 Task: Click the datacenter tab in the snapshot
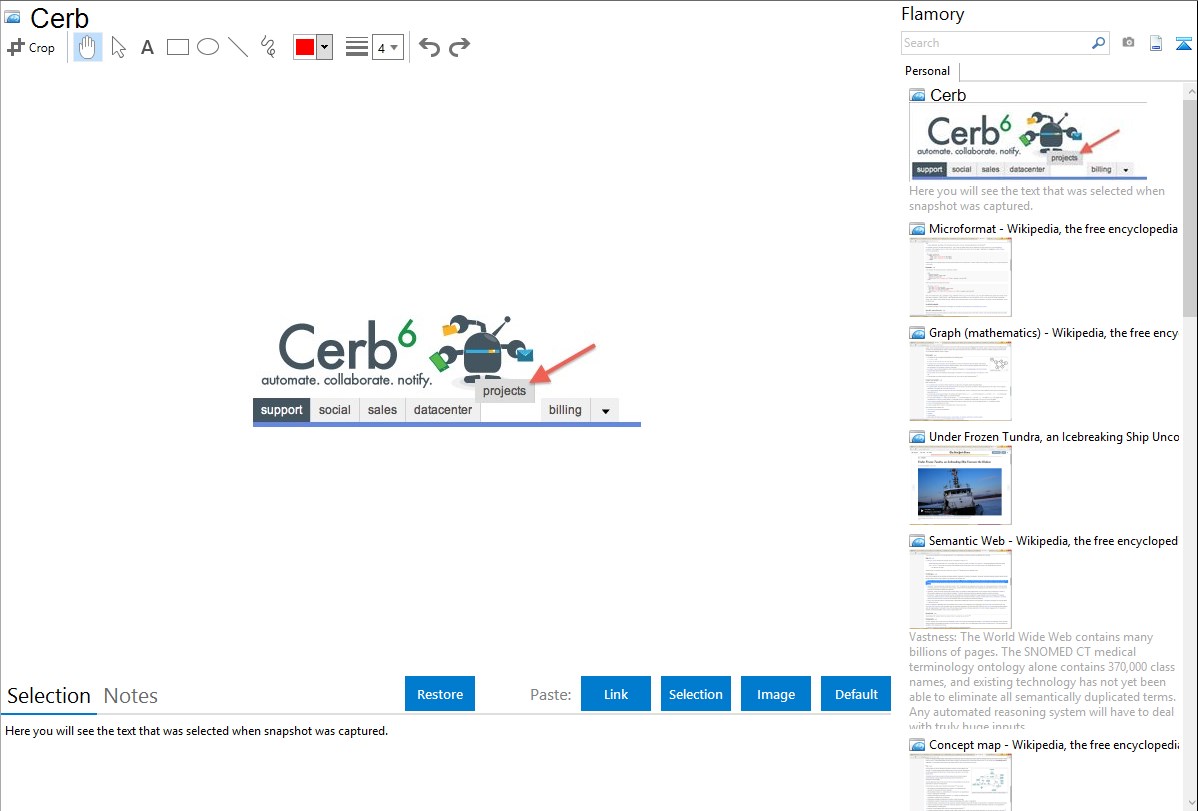tap(443, 410)
